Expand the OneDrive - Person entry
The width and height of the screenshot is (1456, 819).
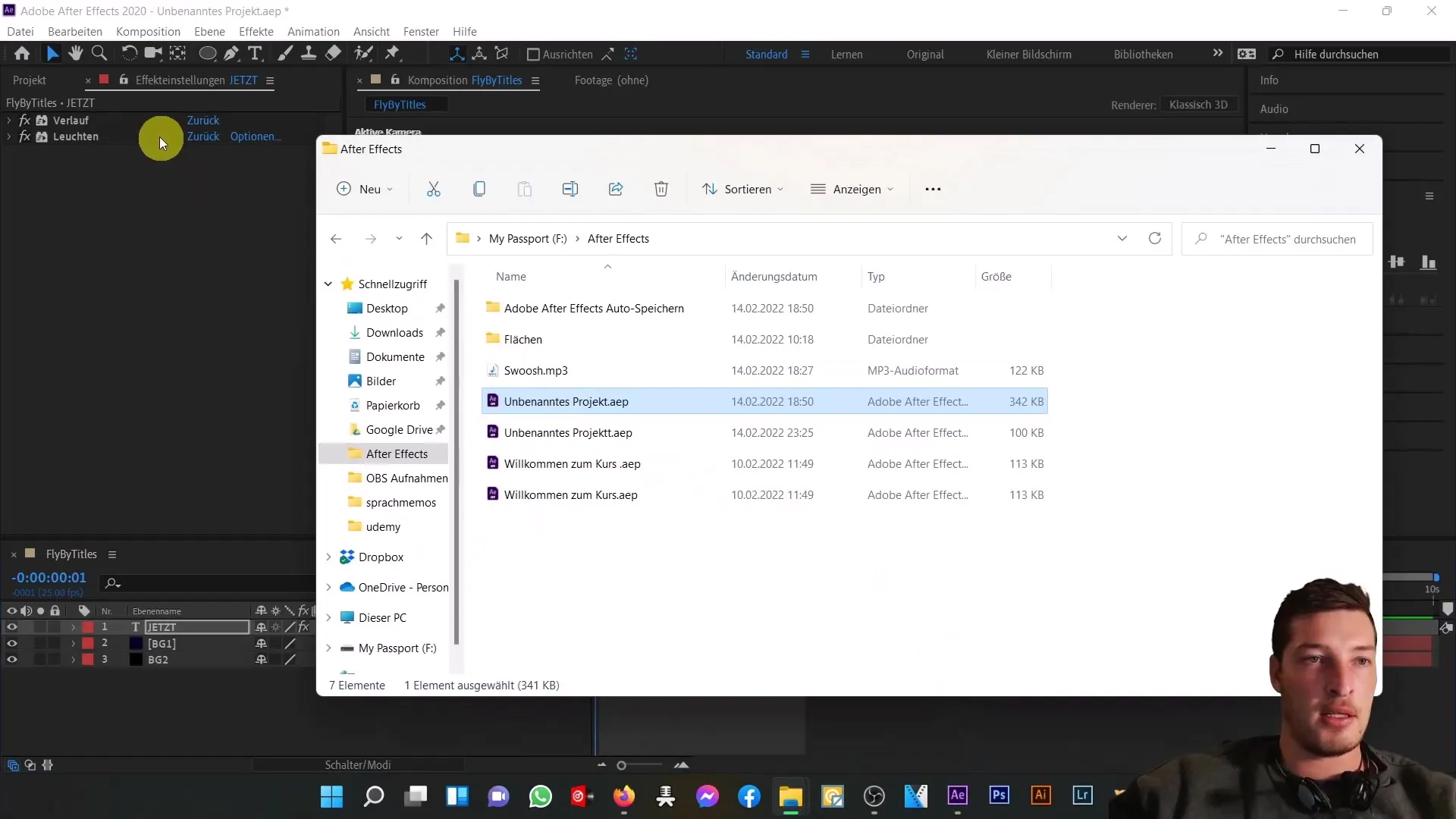pos(328,587)
